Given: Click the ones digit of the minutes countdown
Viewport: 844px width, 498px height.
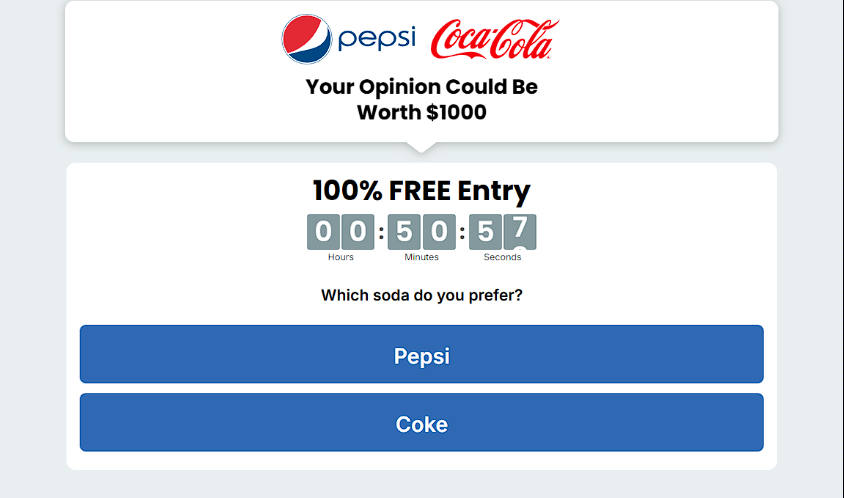Looking at the screenshot, I should (x=439, y=232).
